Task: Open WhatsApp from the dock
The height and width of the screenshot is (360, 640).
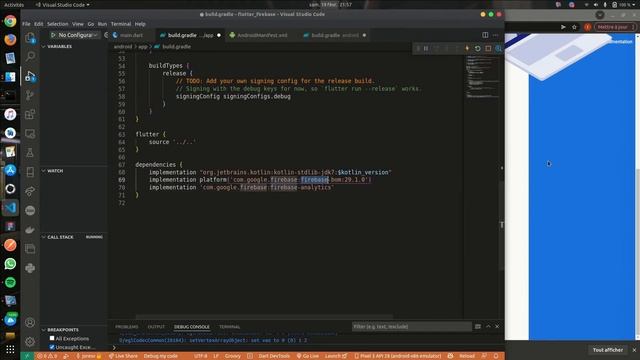Action: (10, 264)
